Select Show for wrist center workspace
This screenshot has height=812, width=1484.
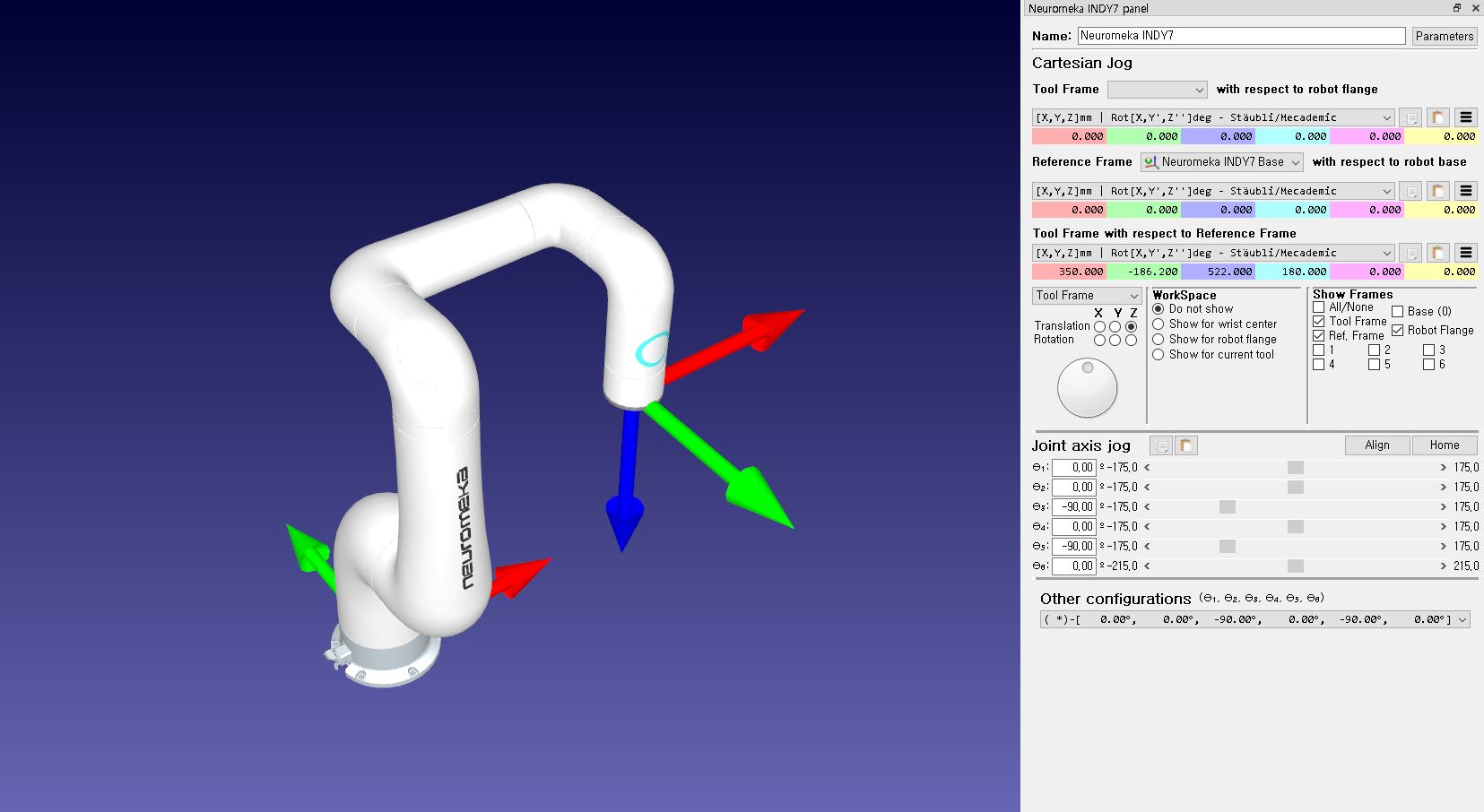(1159, 324)
